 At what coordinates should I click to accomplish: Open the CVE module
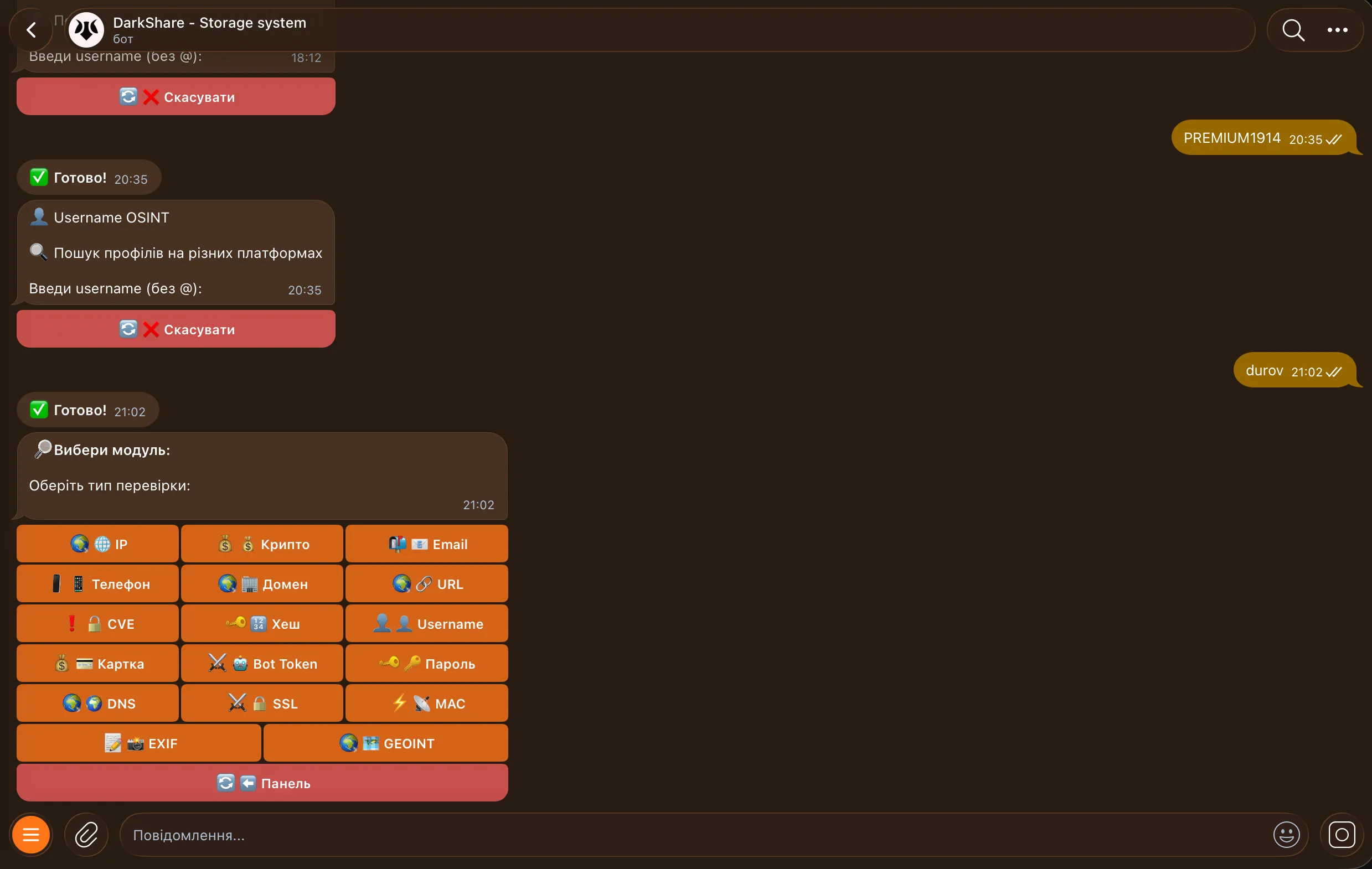coord(97,624)
